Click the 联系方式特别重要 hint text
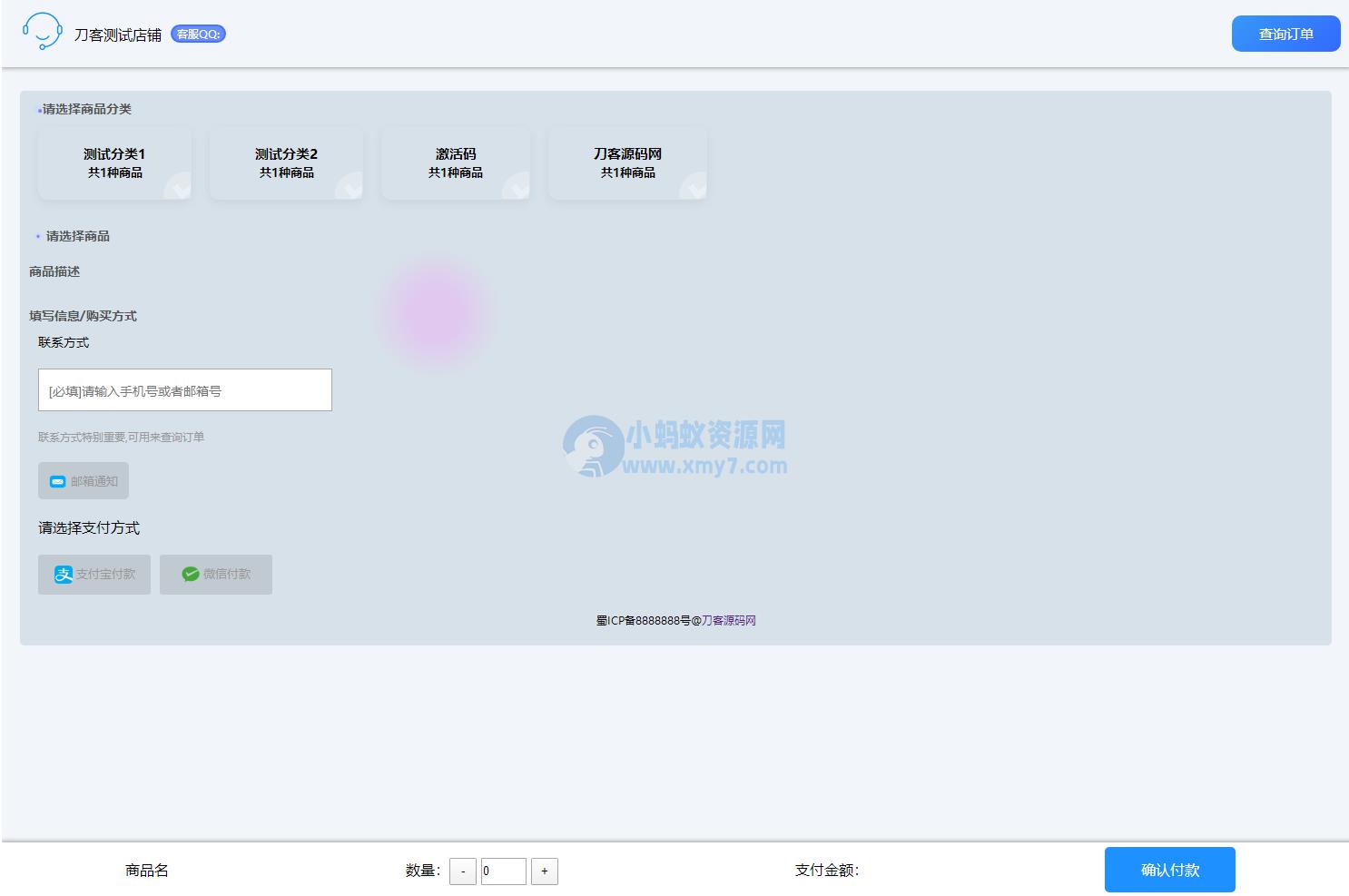This screenshot has height=896, width=1349. tap(121, 437)
